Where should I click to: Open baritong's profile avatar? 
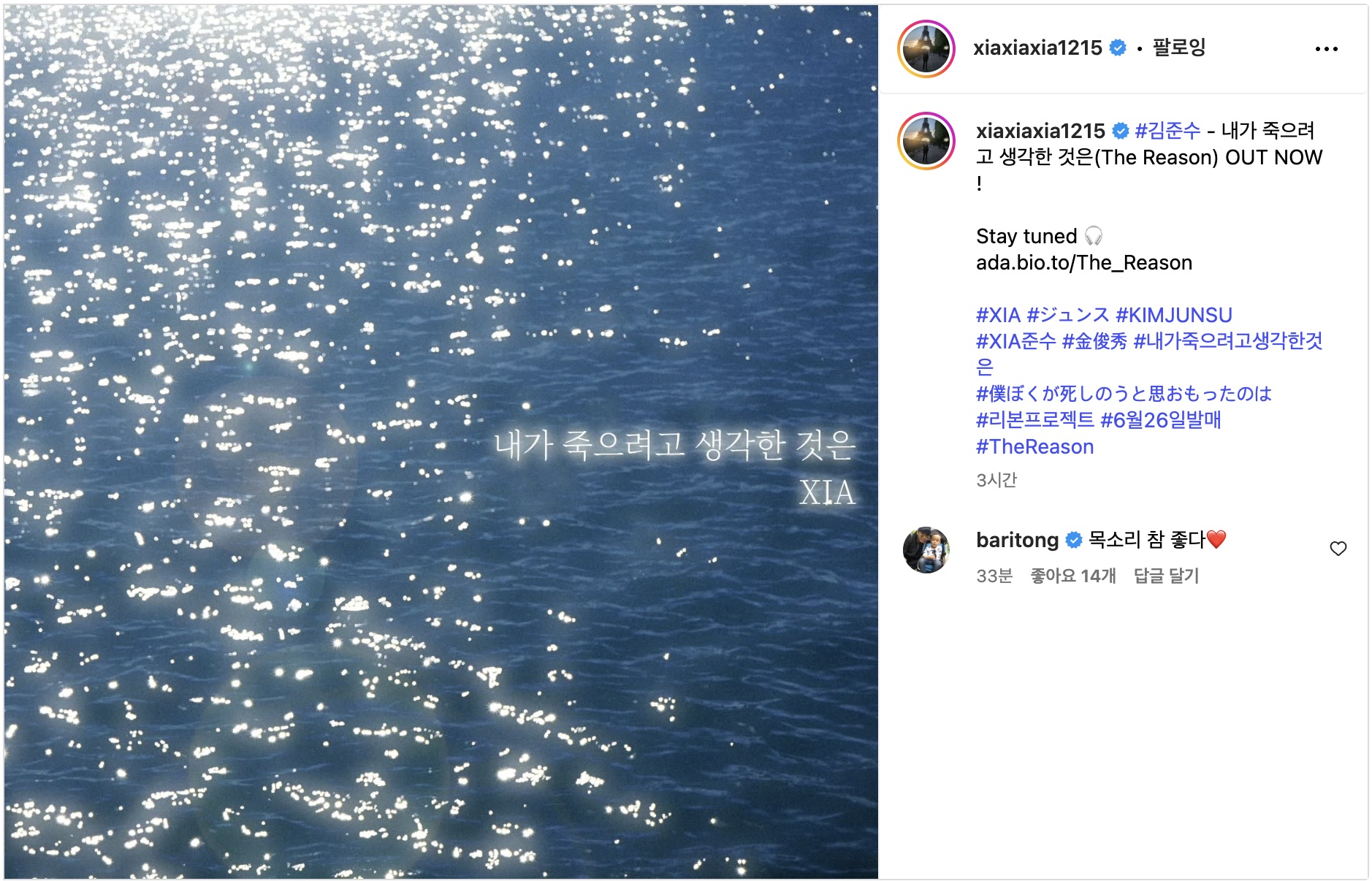[x=926, y=549]
